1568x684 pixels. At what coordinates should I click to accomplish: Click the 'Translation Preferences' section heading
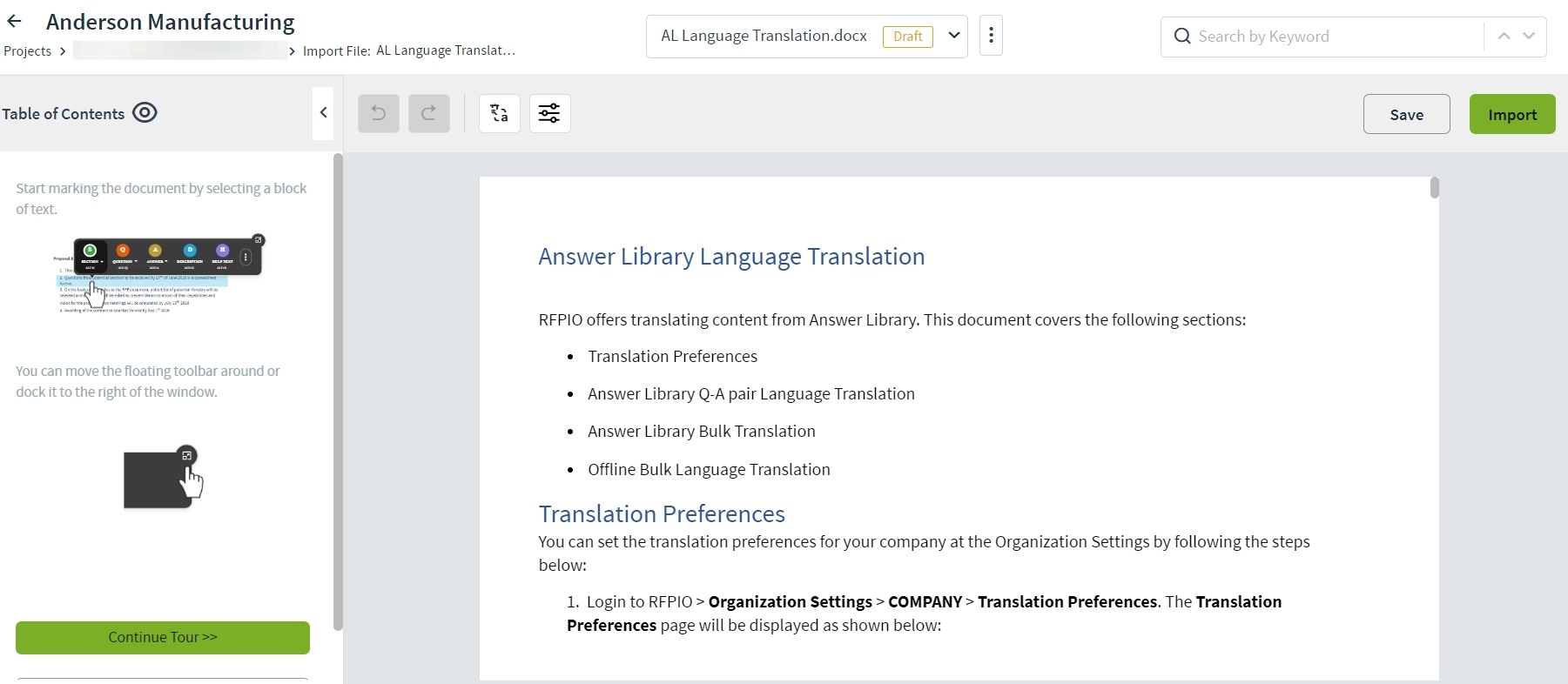pos(662,514)
